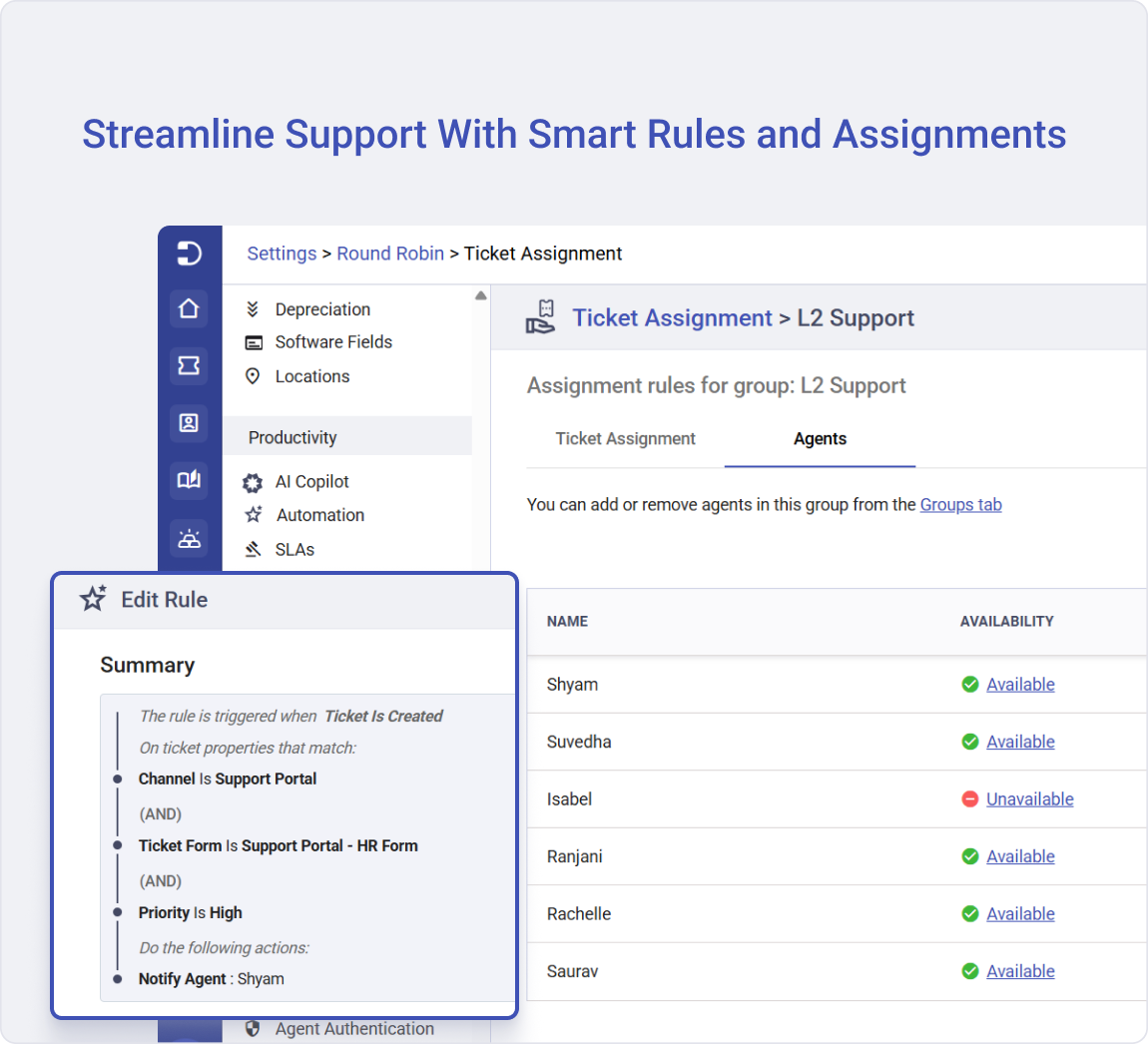Click Saurav's green availability check icon
Screen dimensions: 1148x1044
pyautogui.click(x=970, y=971)
